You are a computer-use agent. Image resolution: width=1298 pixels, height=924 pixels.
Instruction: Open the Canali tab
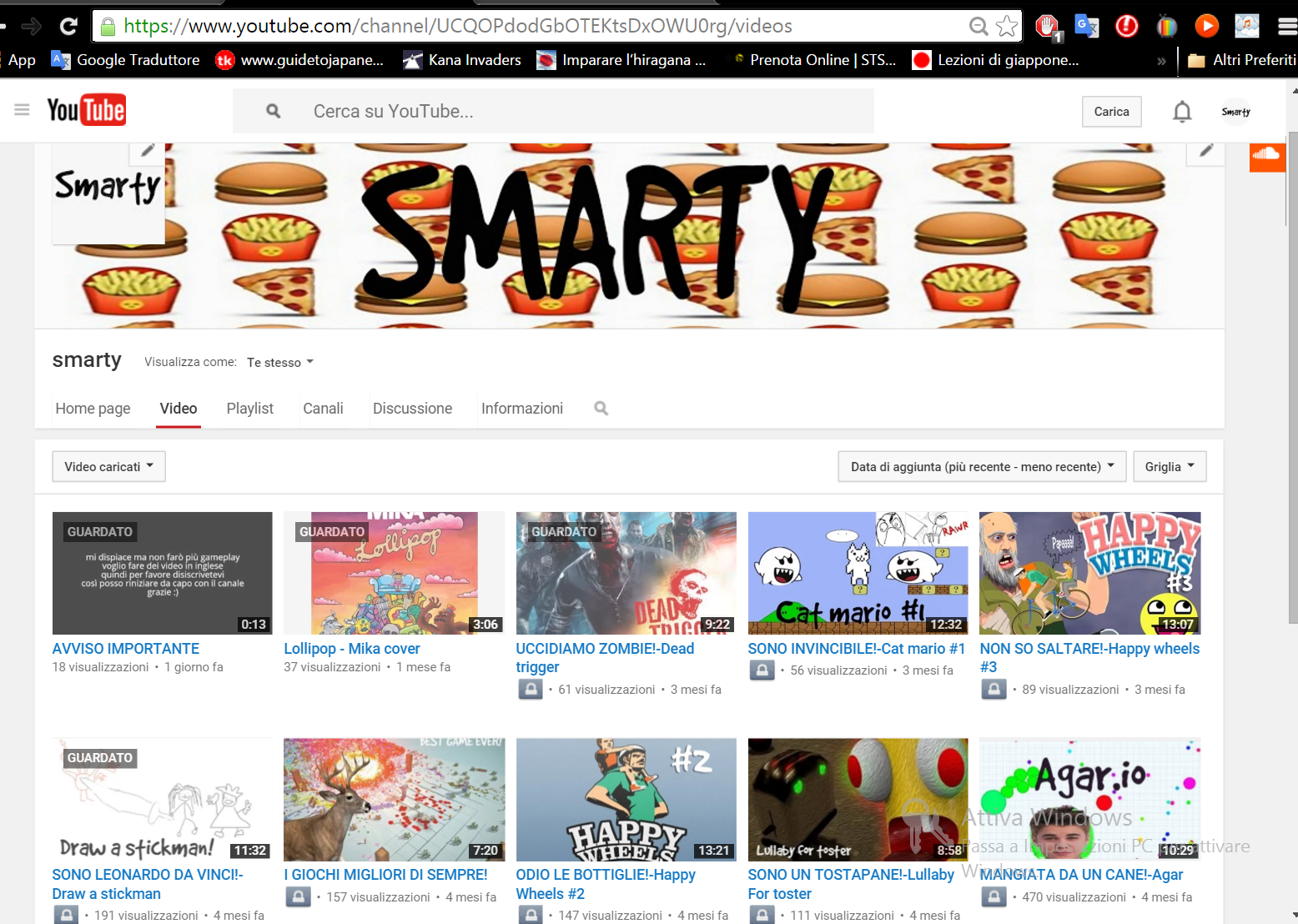click(323, 409)
